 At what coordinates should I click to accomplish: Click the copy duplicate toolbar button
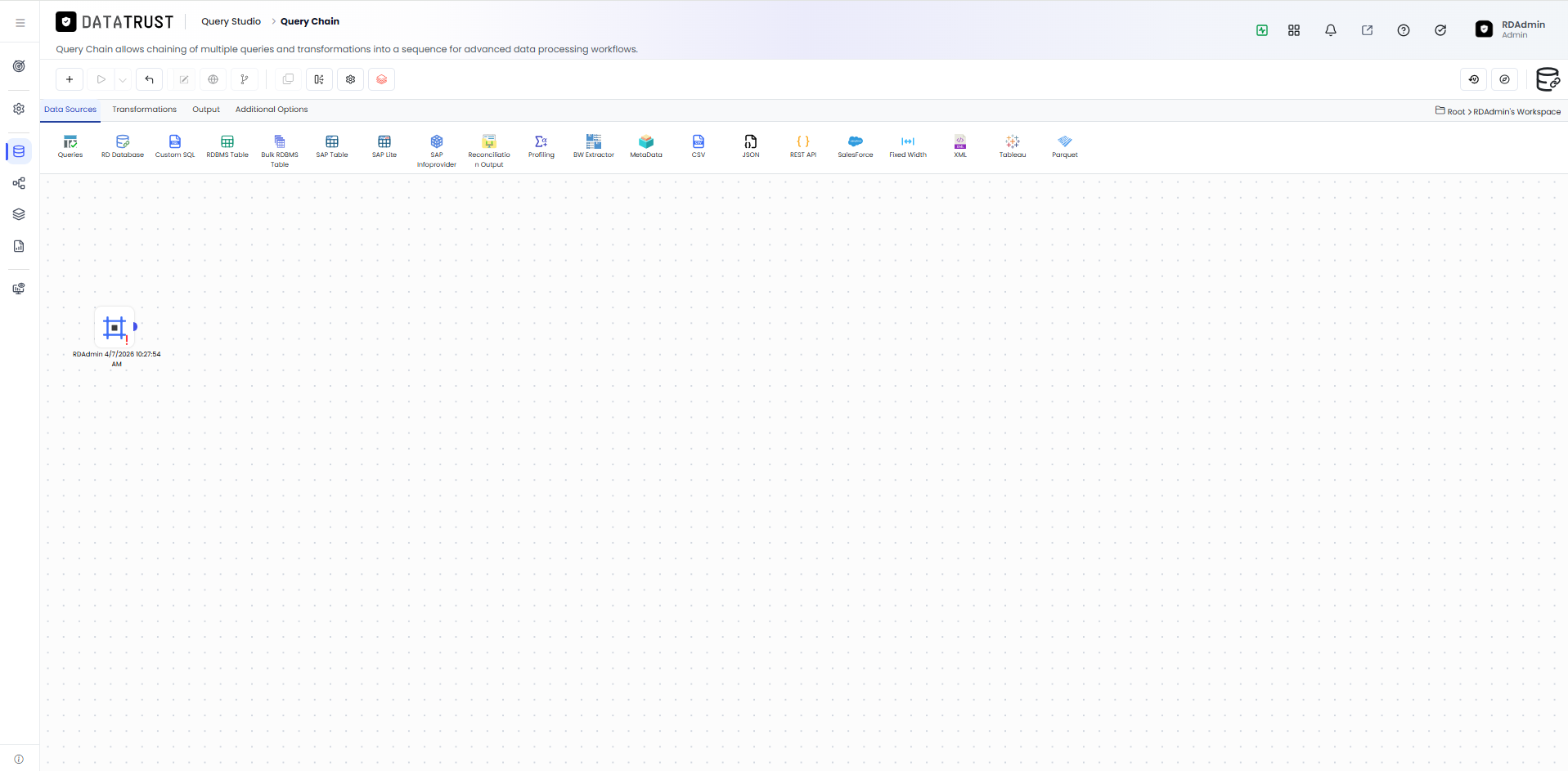(x=288, y=79)
